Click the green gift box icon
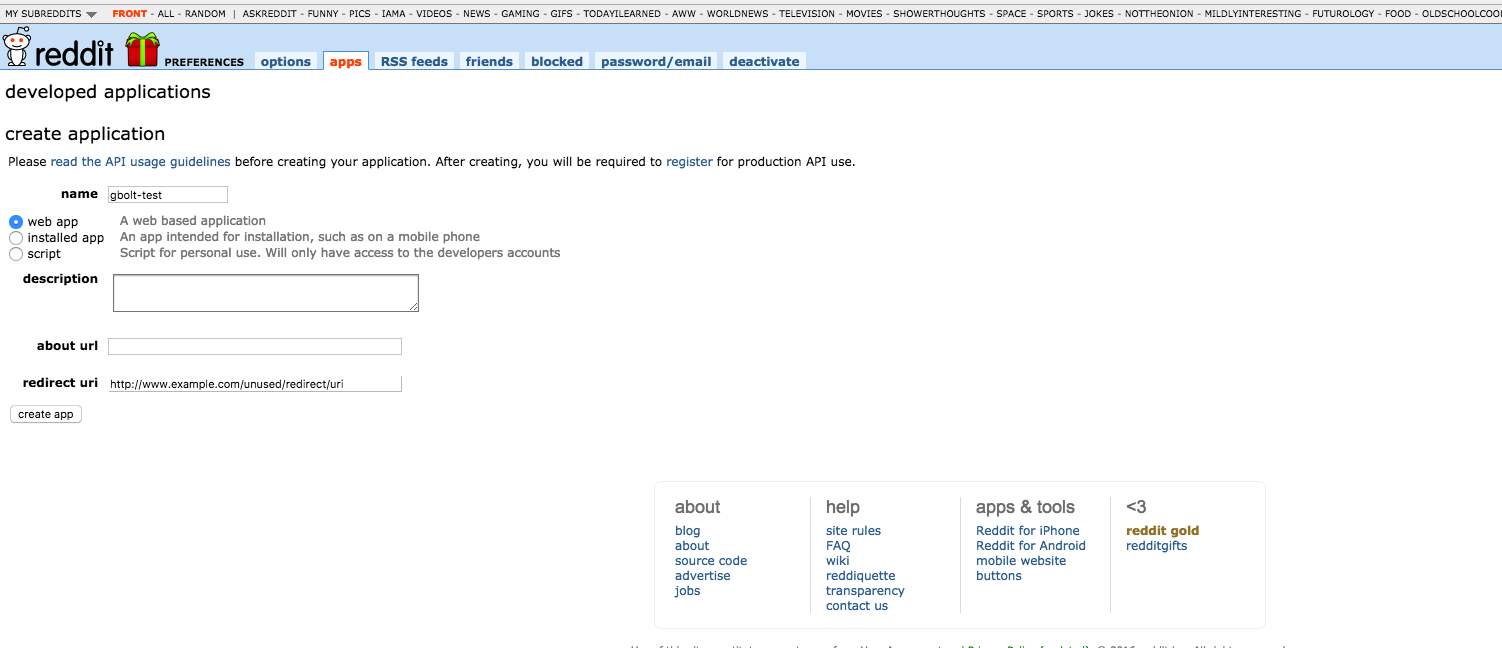This screenshot has height=648, width=1502. [x=142, y=49]
